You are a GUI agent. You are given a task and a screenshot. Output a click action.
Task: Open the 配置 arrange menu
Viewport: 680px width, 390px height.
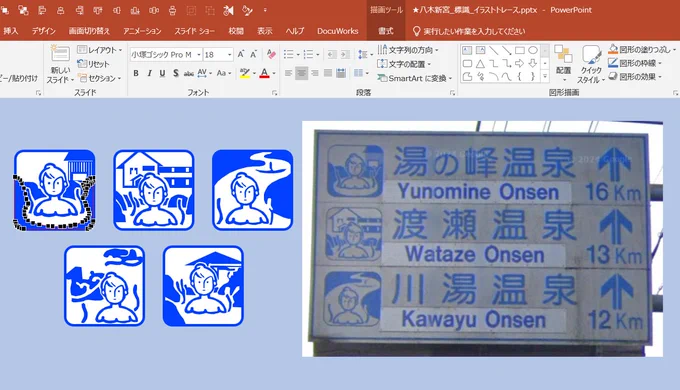[563, 64]
